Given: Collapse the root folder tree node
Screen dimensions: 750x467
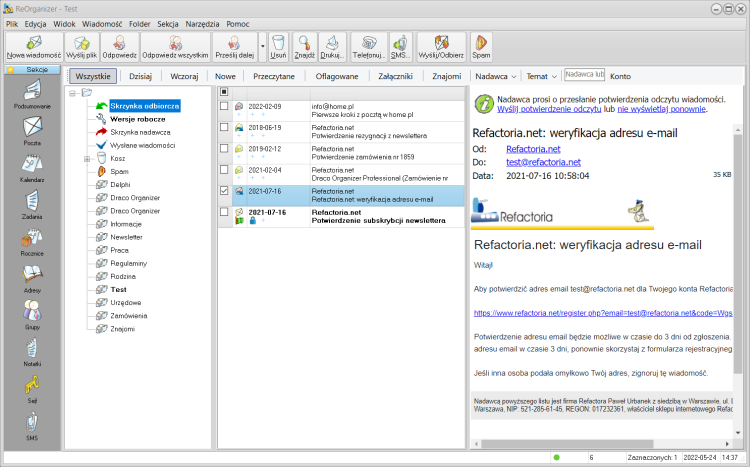Looking at the screenshot, I should (x=72, y=93).
